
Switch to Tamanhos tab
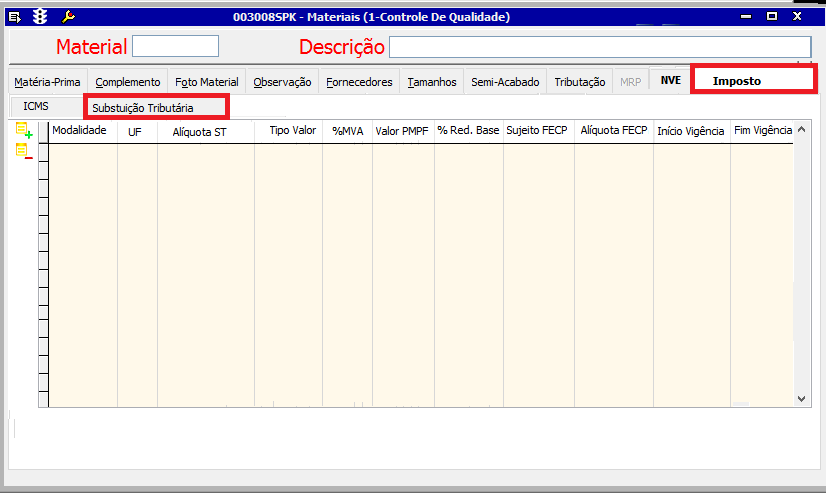pyautogui.click(x=432, y=82)
